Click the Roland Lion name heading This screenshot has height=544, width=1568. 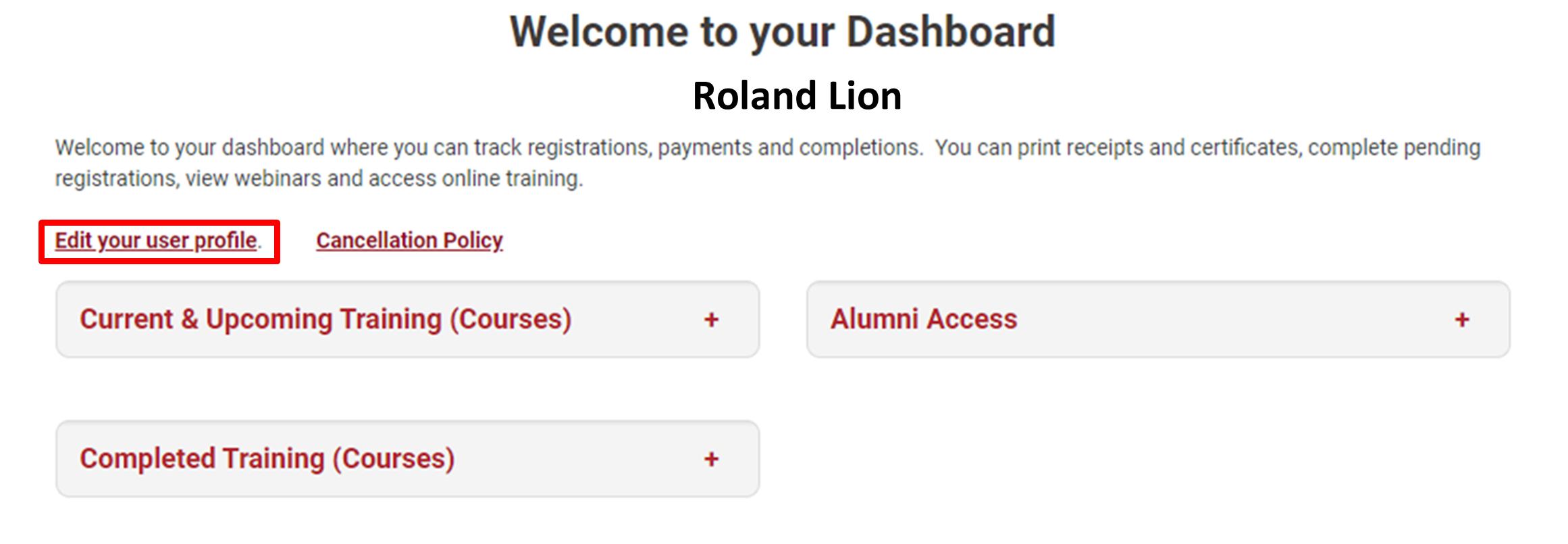click(x=797, y=95)
